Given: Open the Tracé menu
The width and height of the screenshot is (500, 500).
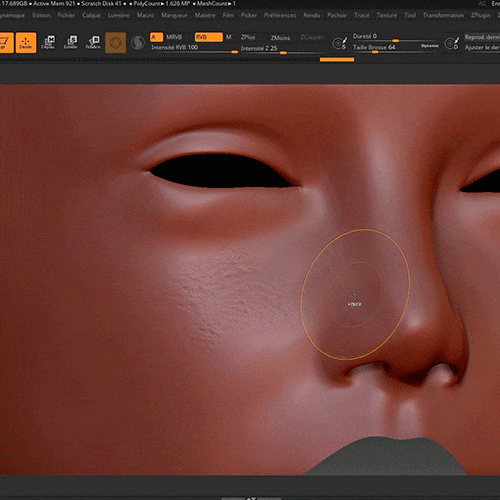Looking at the screenshot, I should 362,15.
